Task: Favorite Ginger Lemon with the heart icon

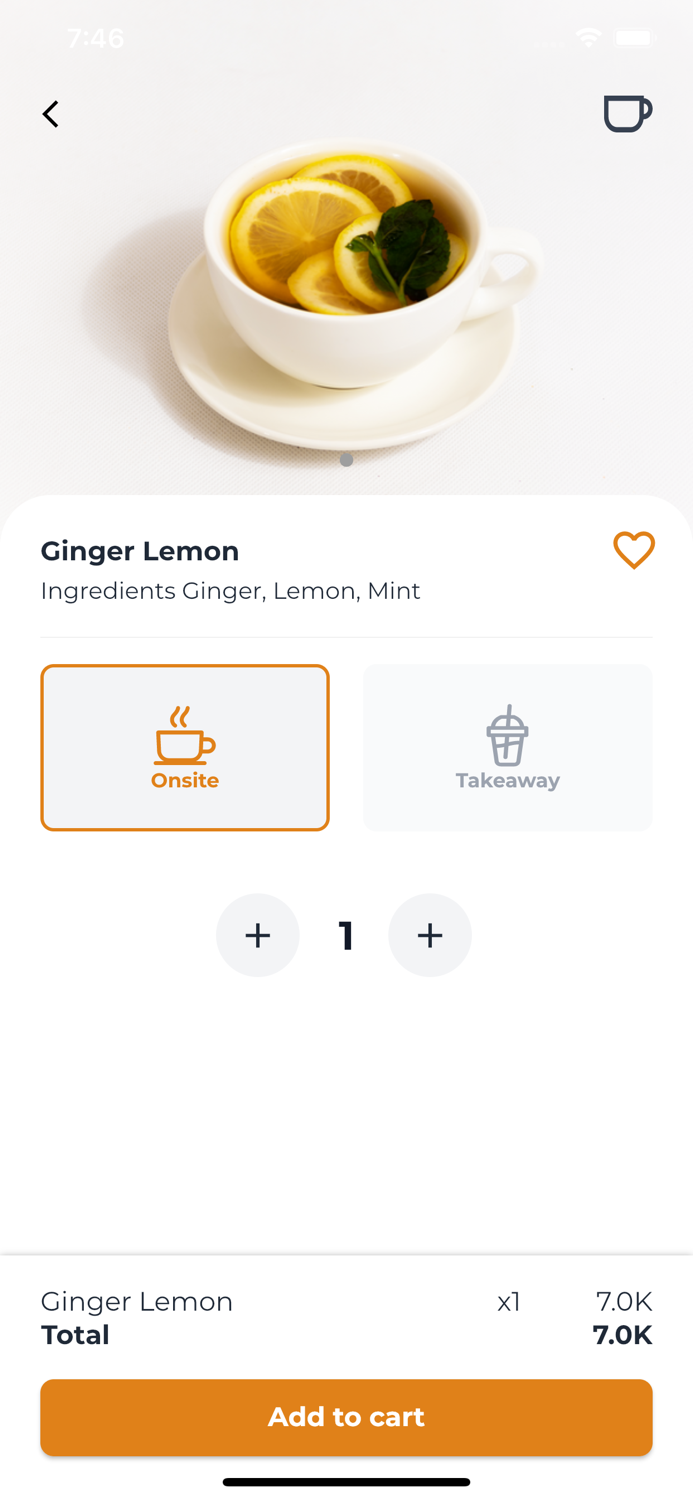Action: point(633,550)
